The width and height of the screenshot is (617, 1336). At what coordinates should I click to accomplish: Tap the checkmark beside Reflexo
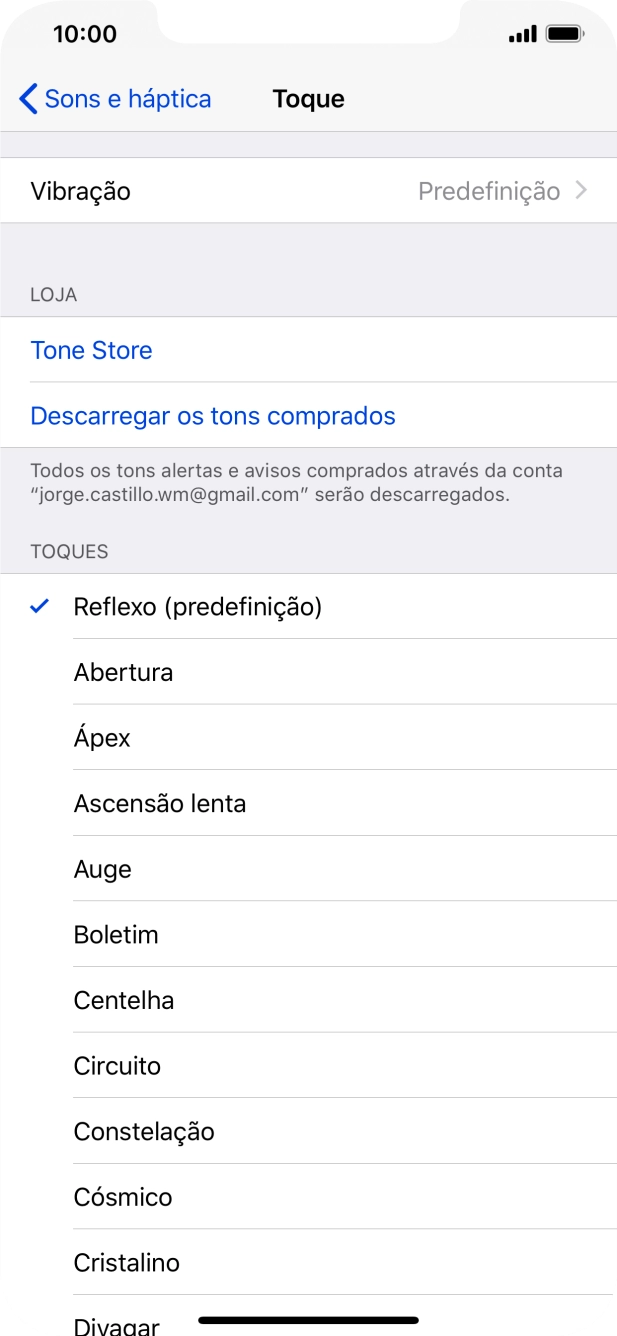tap(38, 606)
